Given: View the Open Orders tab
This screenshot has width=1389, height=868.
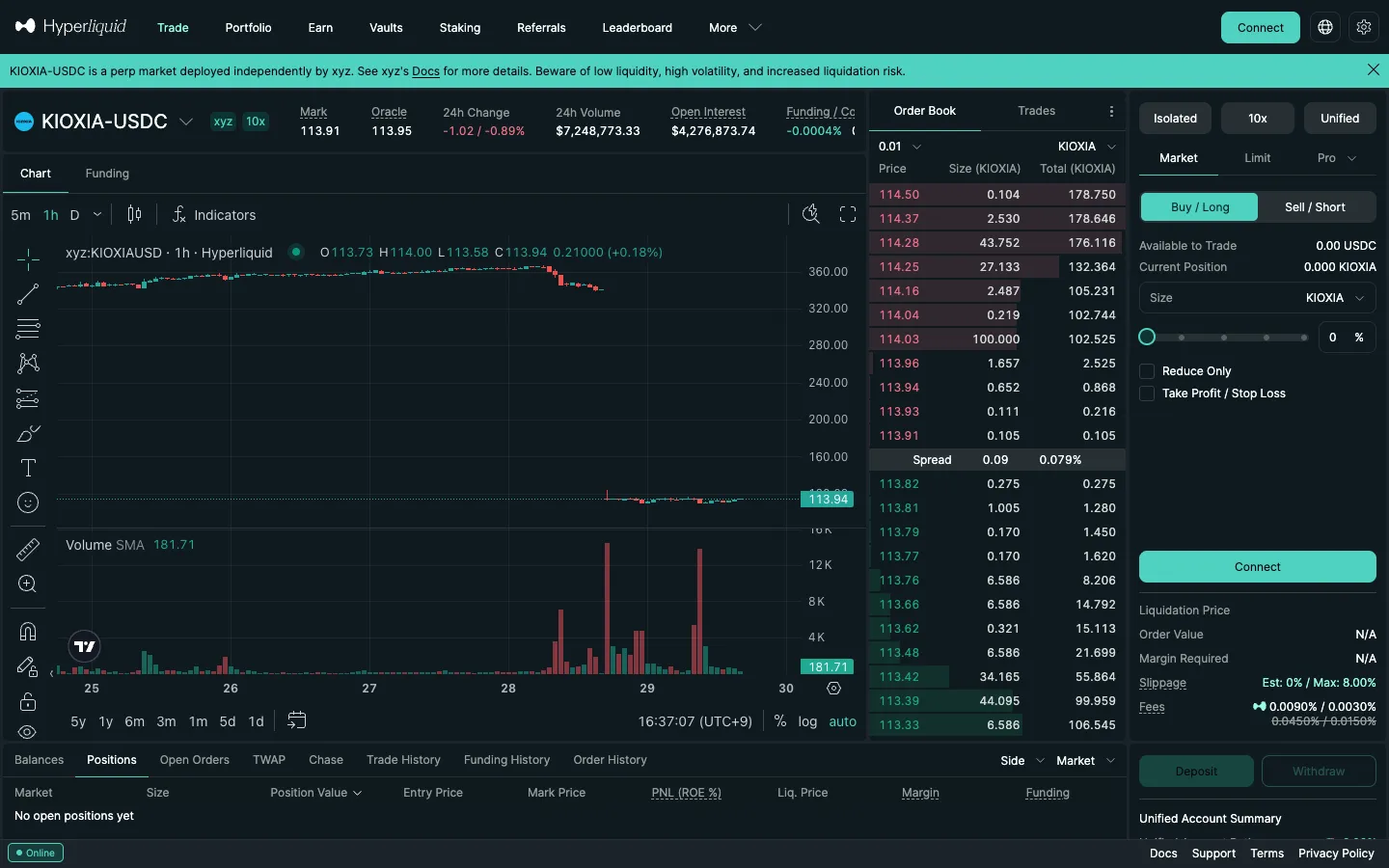Looking at the screenshot, I should 195,760.
